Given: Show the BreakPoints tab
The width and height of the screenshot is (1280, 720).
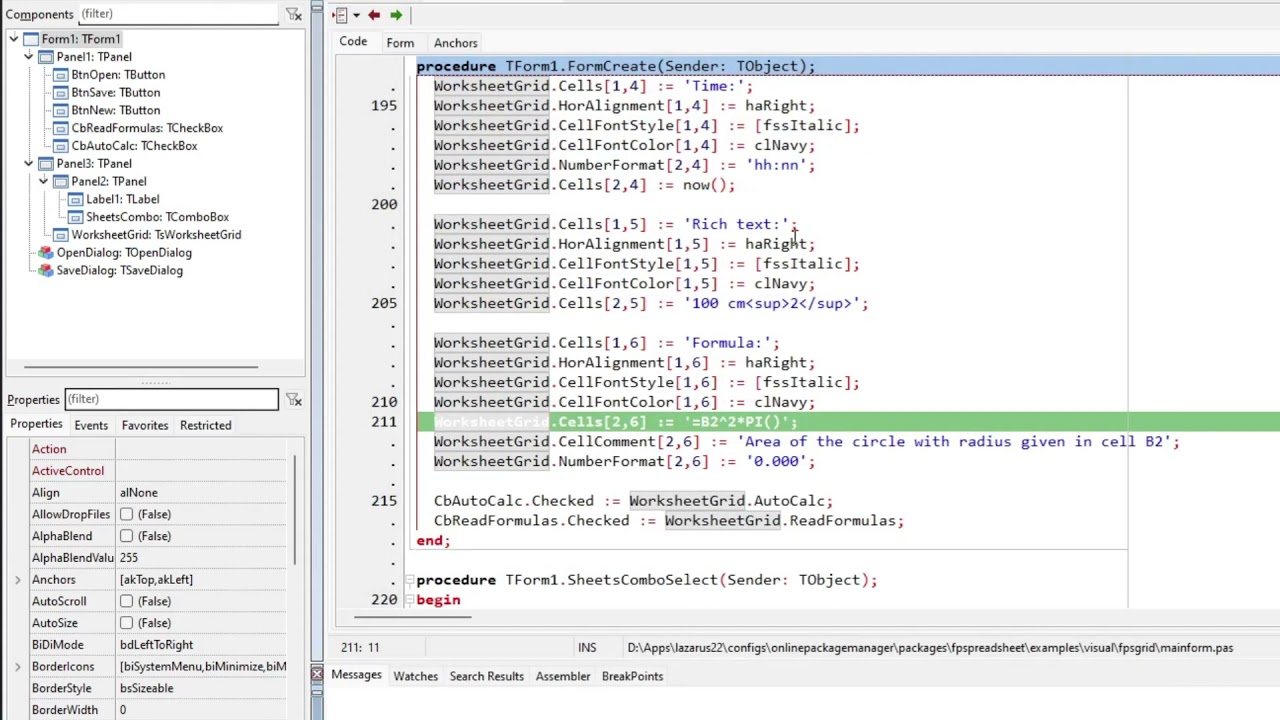Looking at the screenshot, I should click(x=632, y=676).
